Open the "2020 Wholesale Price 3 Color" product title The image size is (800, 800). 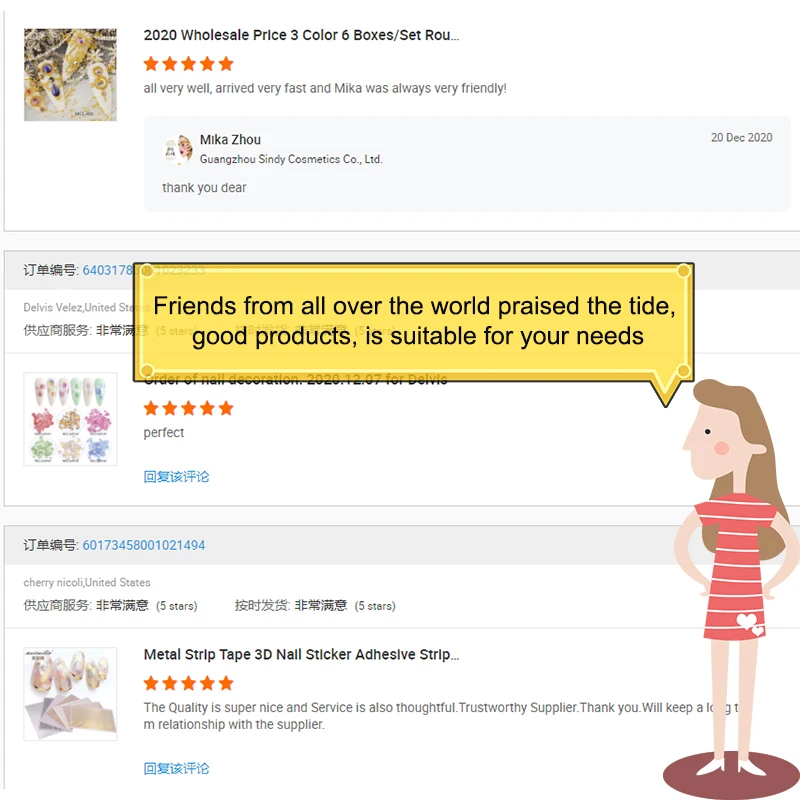301,35
